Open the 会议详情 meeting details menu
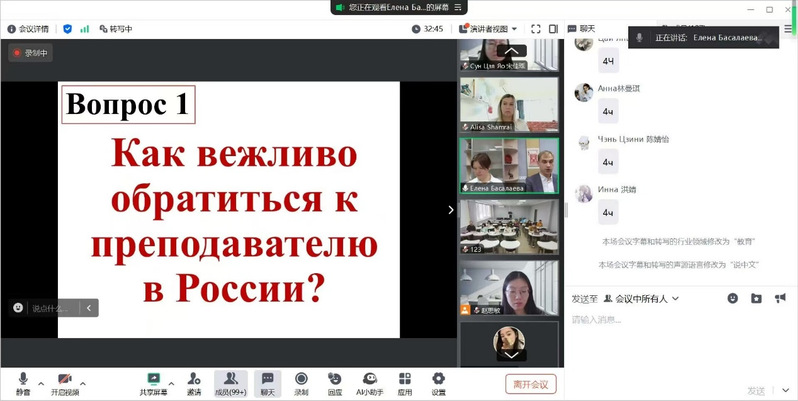 (27, 29)
